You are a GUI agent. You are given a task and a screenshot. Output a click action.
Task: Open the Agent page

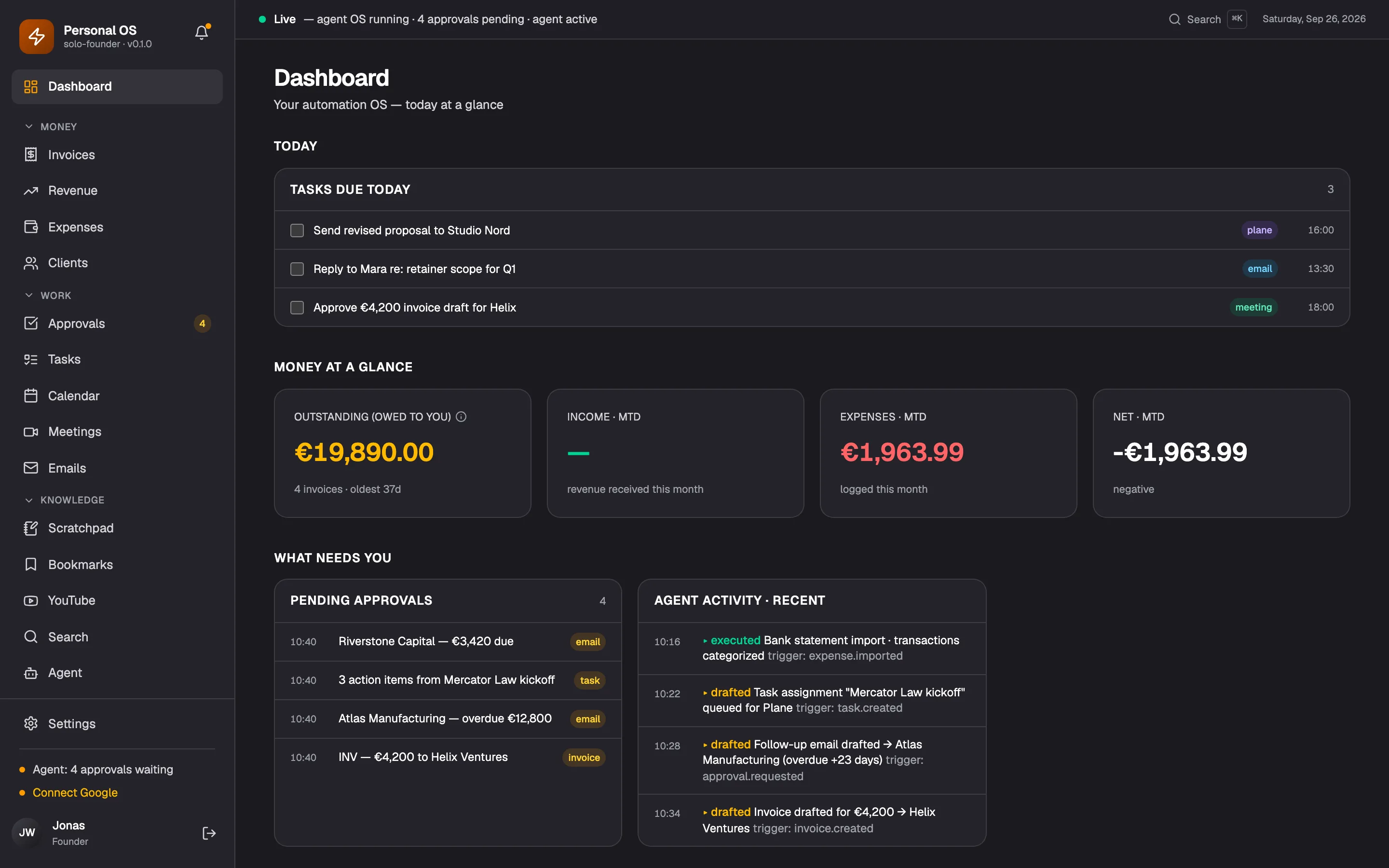tap(117, 673)
